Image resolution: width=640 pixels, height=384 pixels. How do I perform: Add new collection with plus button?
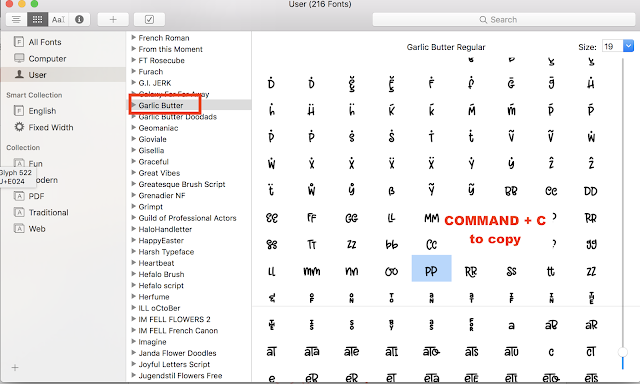(x=15, y=368)
